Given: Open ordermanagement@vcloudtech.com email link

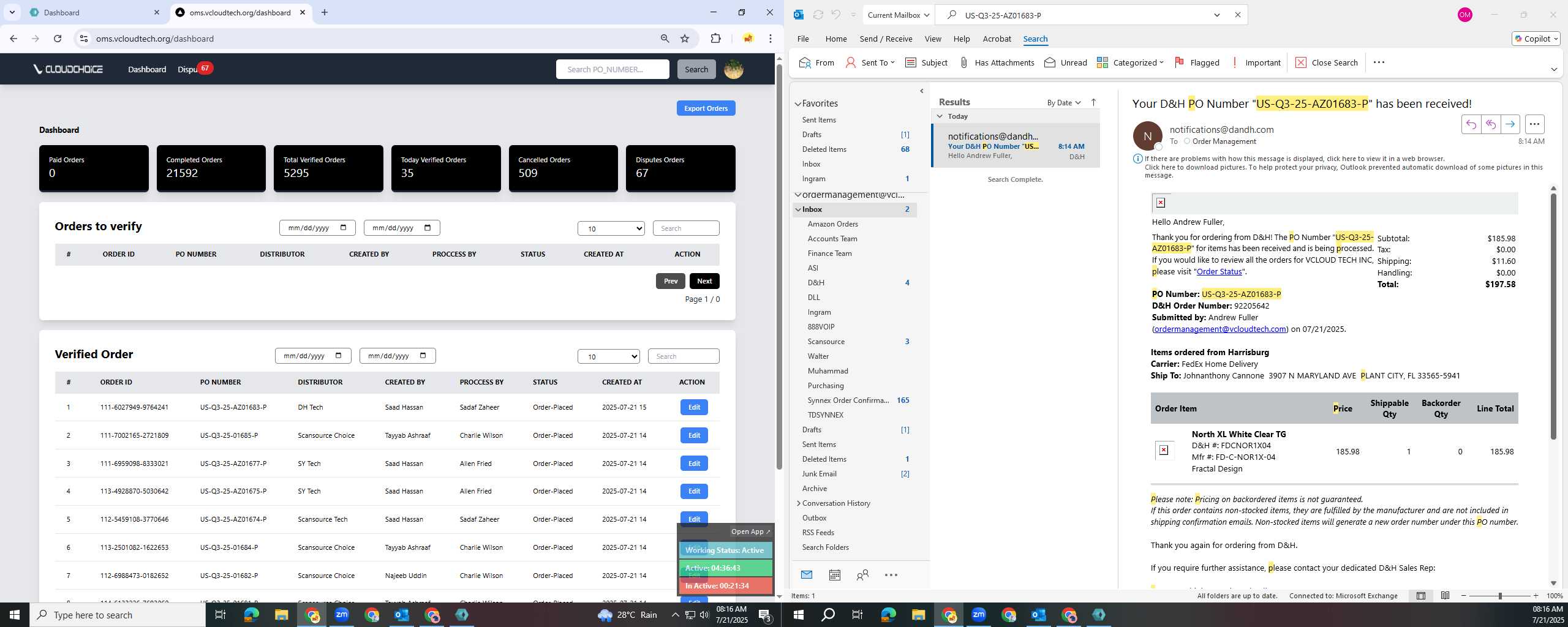Looking at the screenshot, I should point(1220,329).
